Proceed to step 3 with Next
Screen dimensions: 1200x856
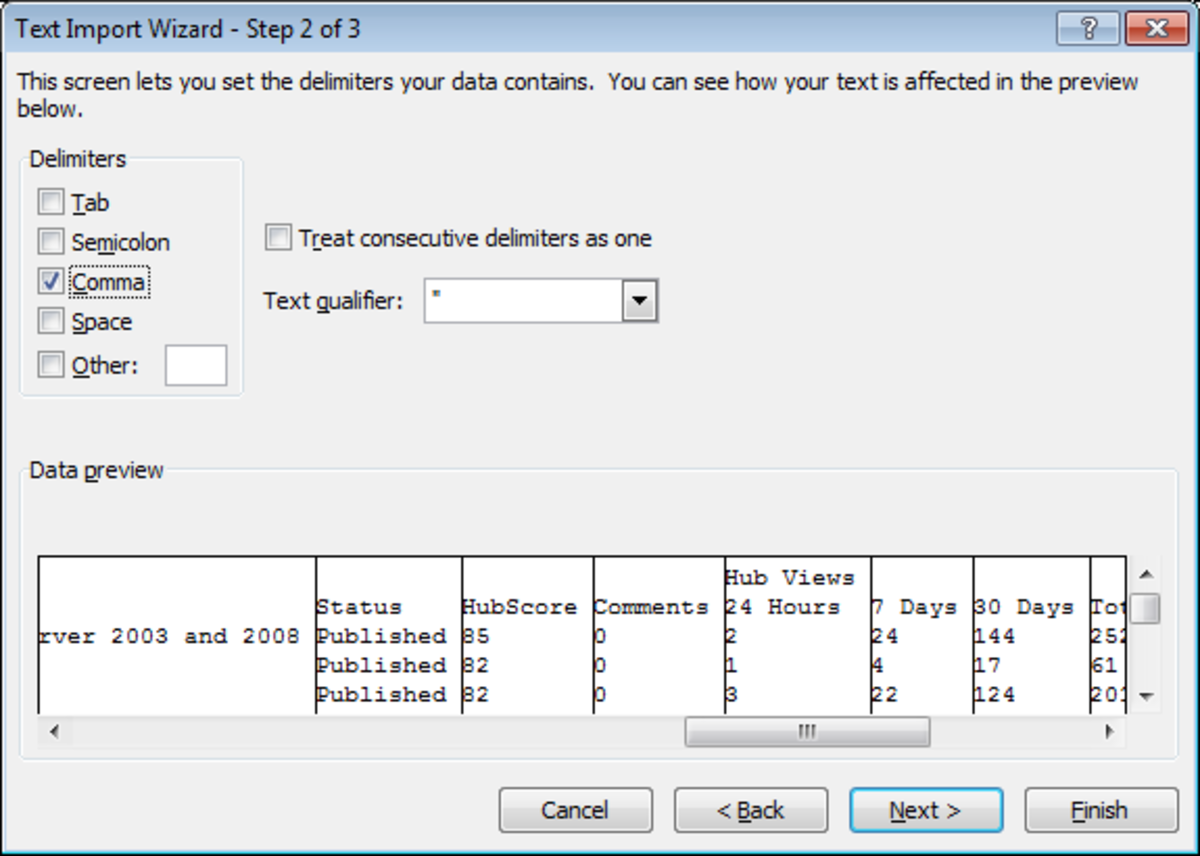925,810
